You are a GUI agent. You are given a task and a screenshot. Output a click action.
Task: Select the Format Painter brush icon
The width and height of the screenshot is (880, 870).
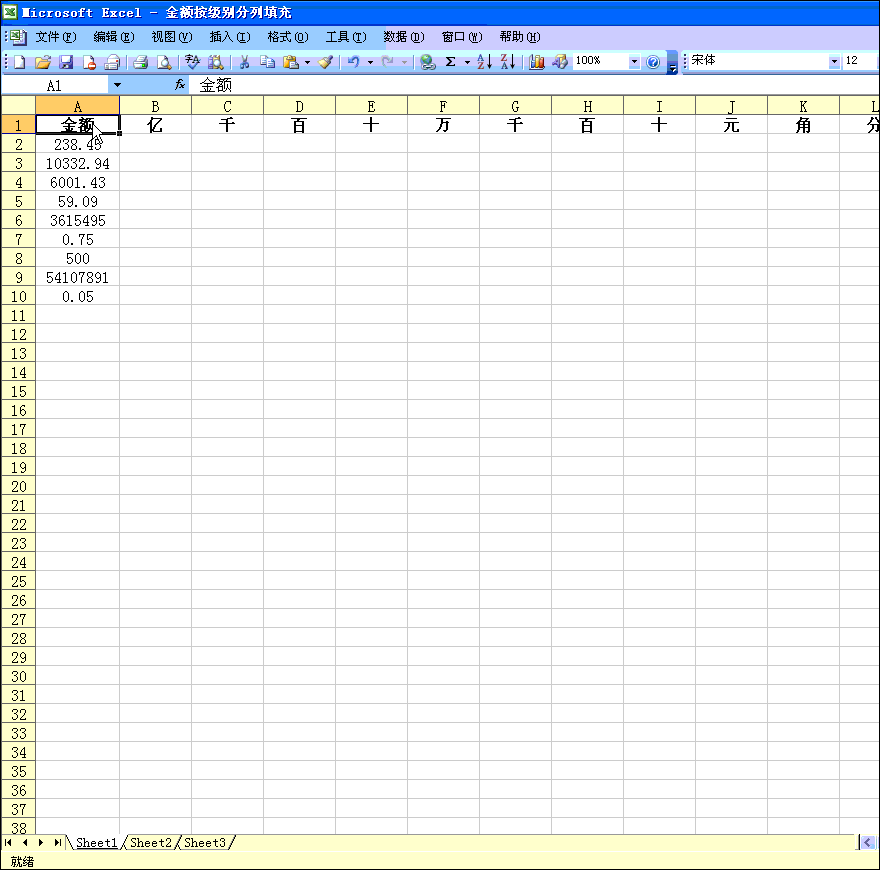(x=325, y=62)
